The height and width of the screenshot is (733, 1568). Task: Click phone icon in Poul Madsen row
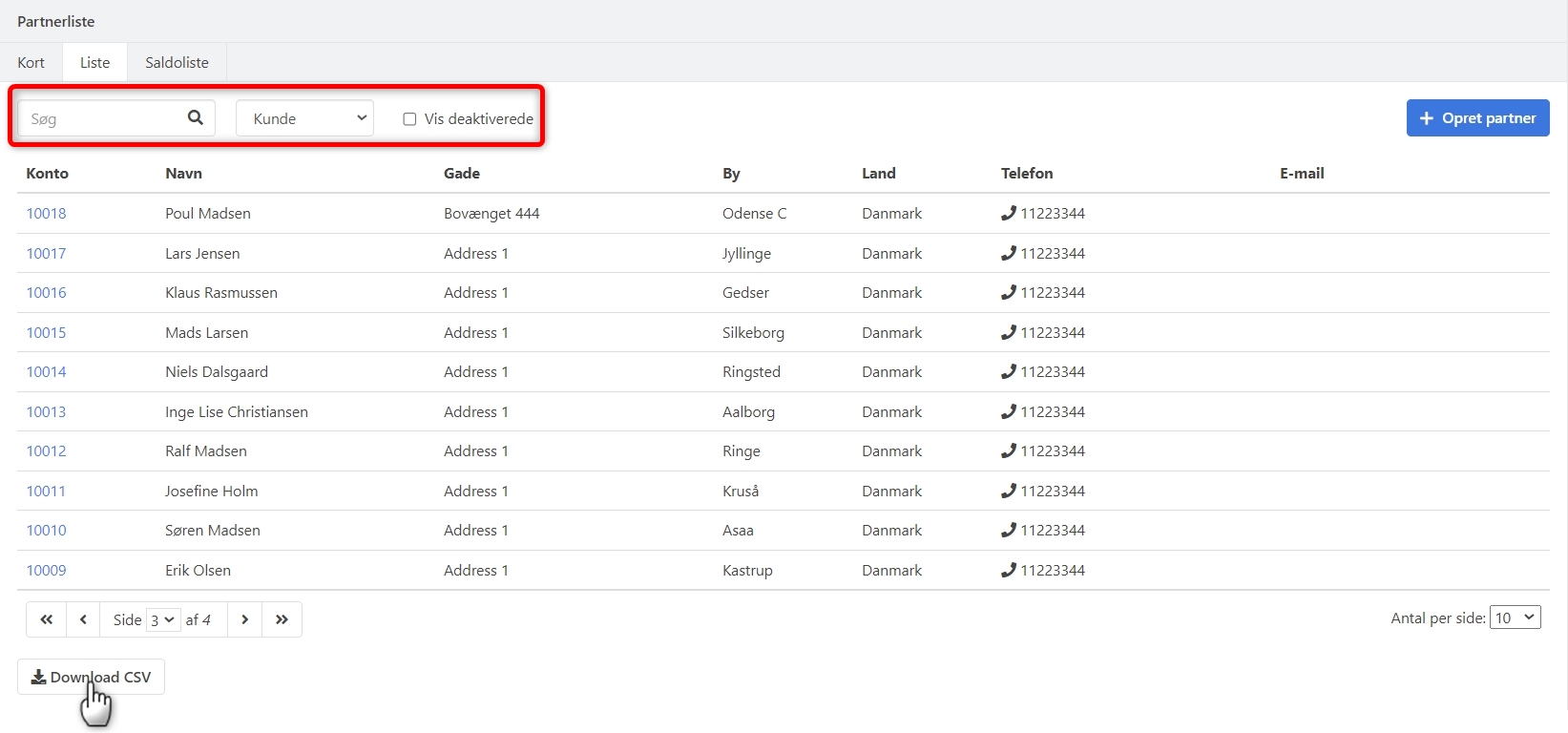pyautogui.click(x=1009, y=213)
